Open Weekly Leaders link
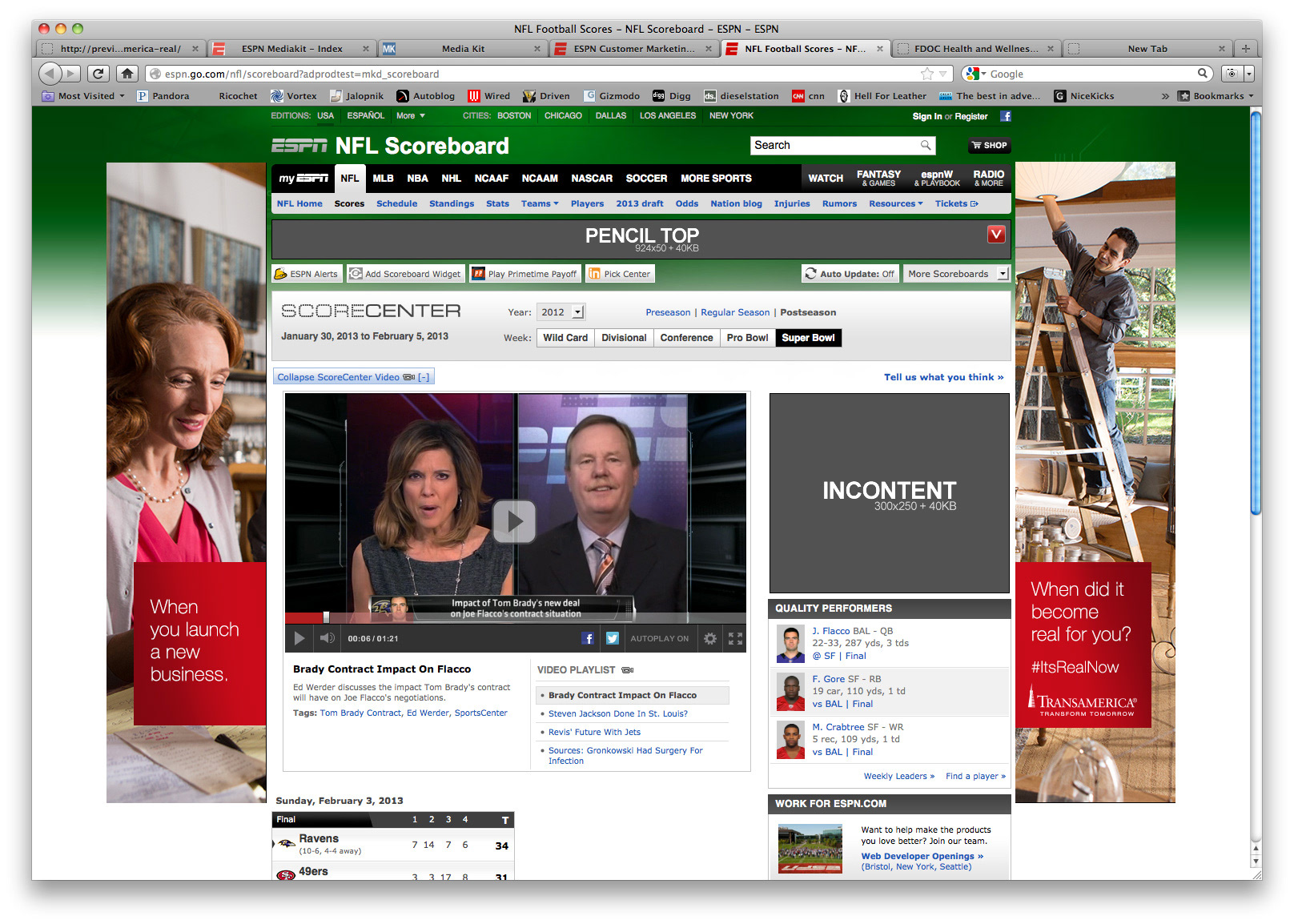 pos(898,776)
